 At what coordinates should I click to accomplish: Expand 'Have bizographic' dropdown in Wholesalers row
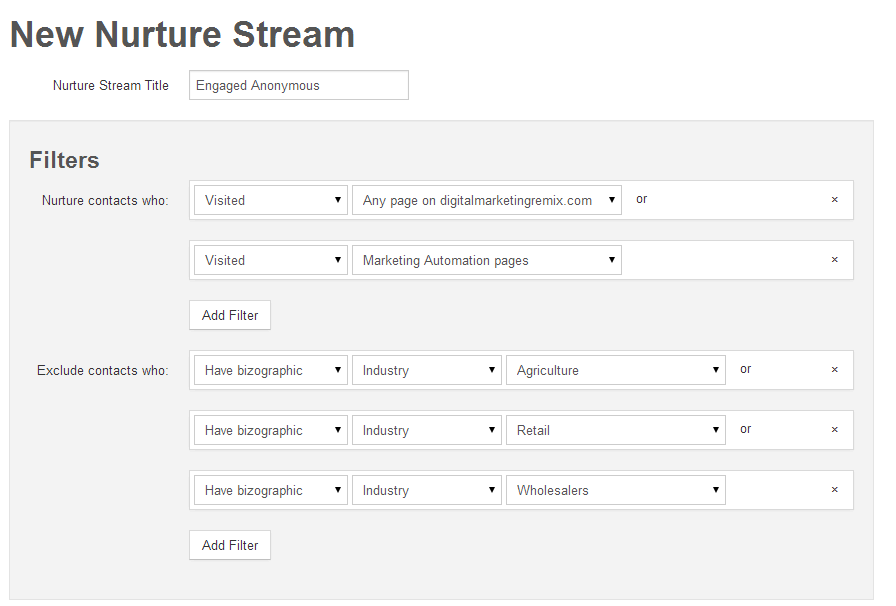[x=270, y=490]
